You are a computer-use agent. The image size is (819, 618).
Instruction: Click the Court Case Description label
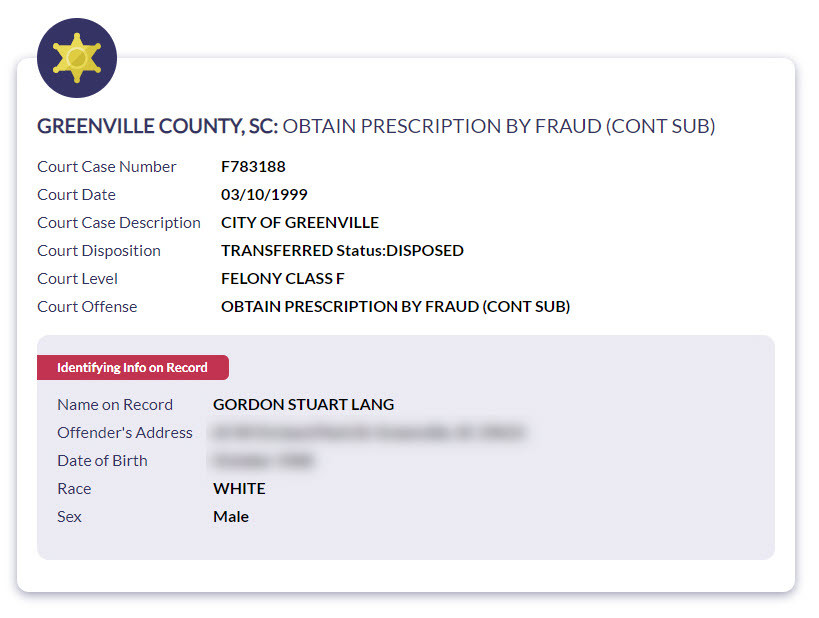pyautogui.click(x=119, y=223)
